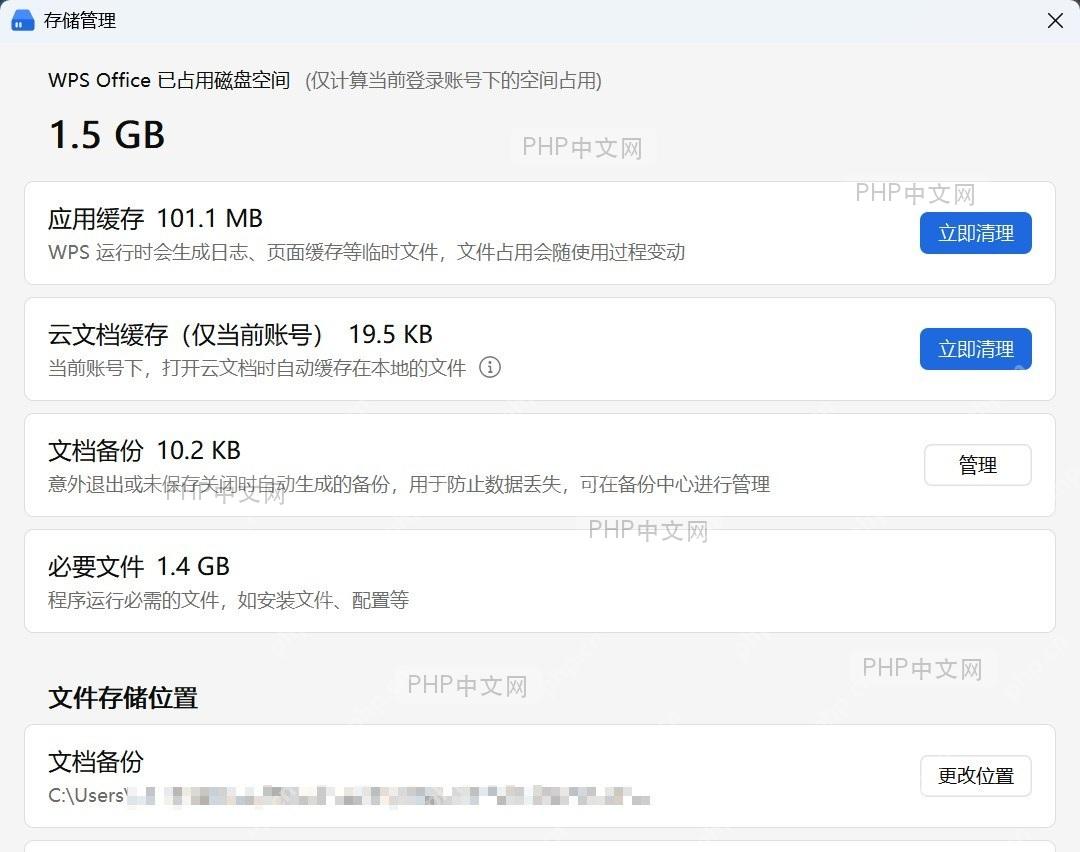This screenshot has height=852, width=1080.
Task: Click the 仅计算当前登录账号下的空间占用 note
Action: point(454,81)
